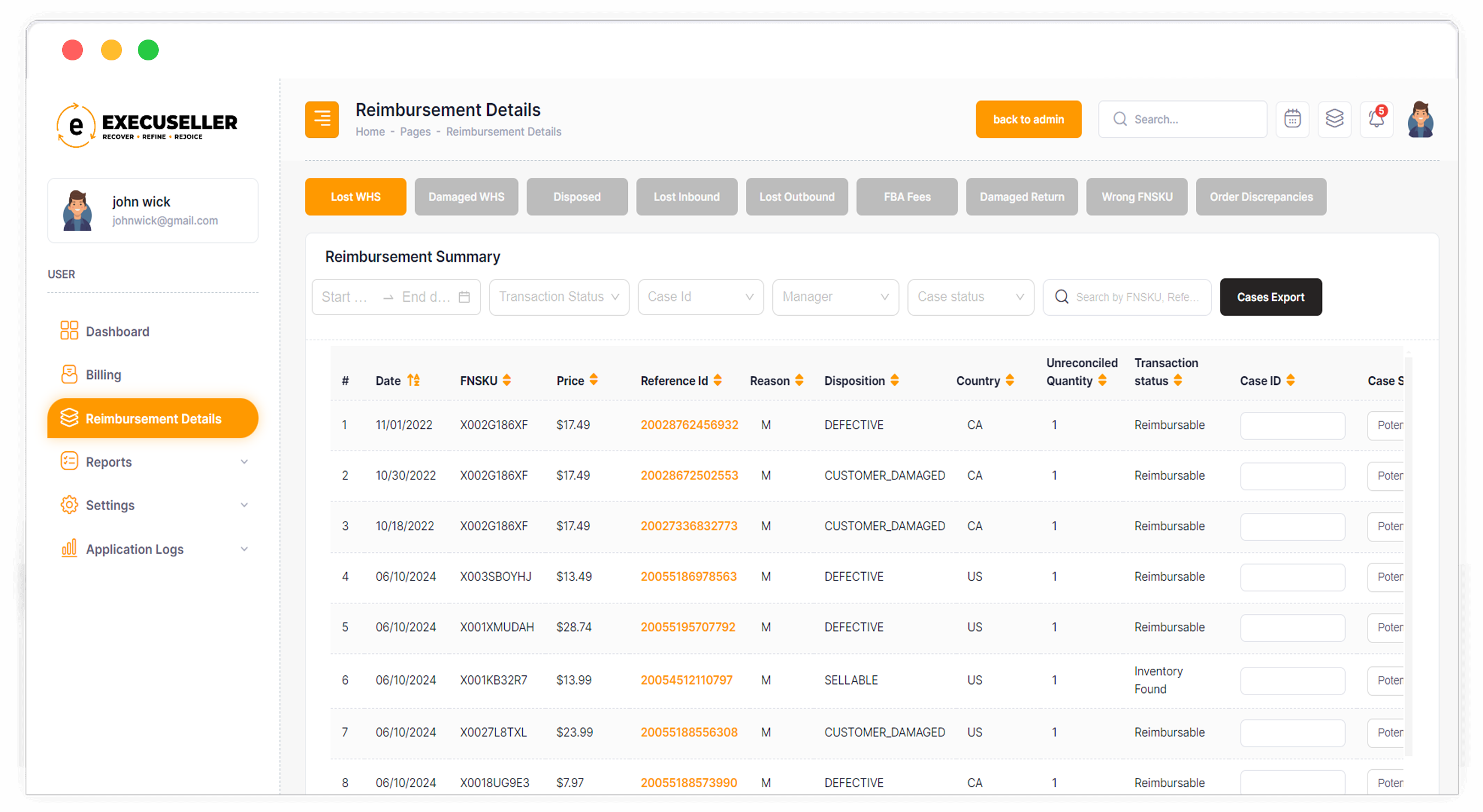This screenshot has width=1483, height=812.
Task: Switch to Damaged Return tab
Action: 1021,197
